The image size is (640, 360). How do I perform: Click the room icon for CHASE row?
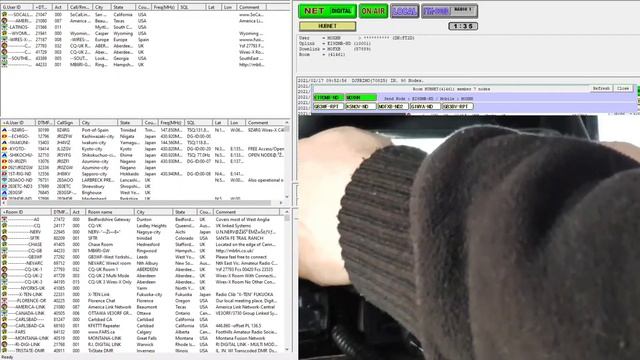(x=4, y=244)
